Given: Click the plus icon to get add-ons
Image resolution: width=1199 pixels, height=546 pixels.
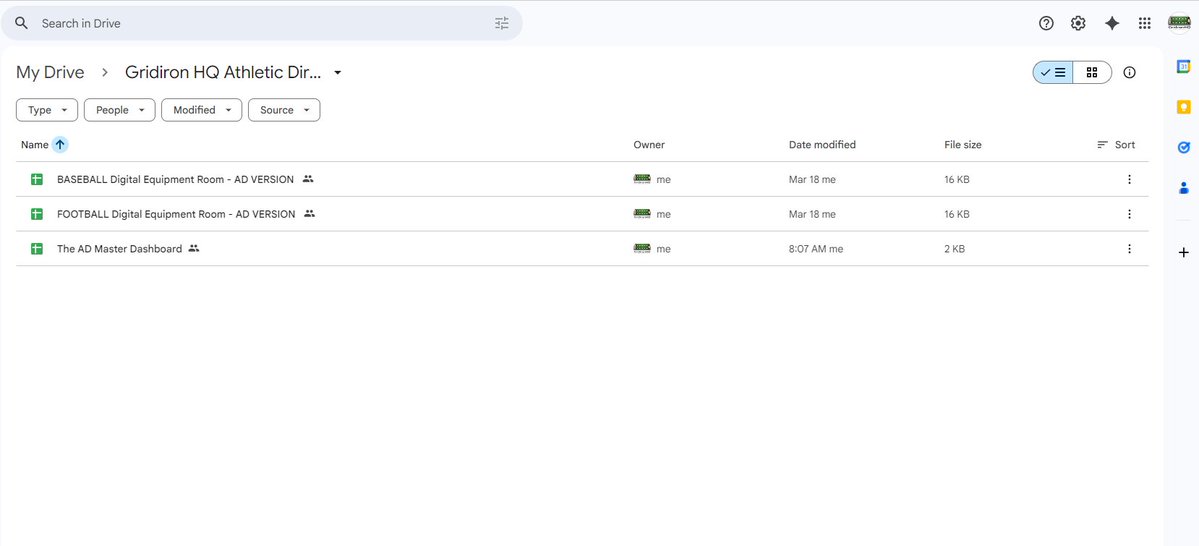Looking at the screenshot, I should tap(1184, 252).
